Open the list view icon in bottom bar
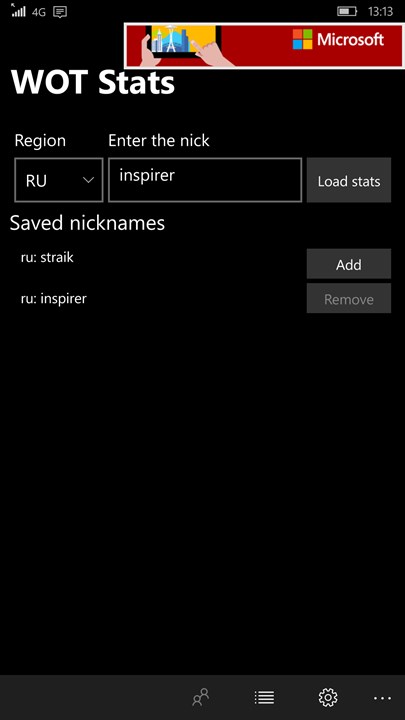Screen dimensions: 405x720 click(264, 698)
